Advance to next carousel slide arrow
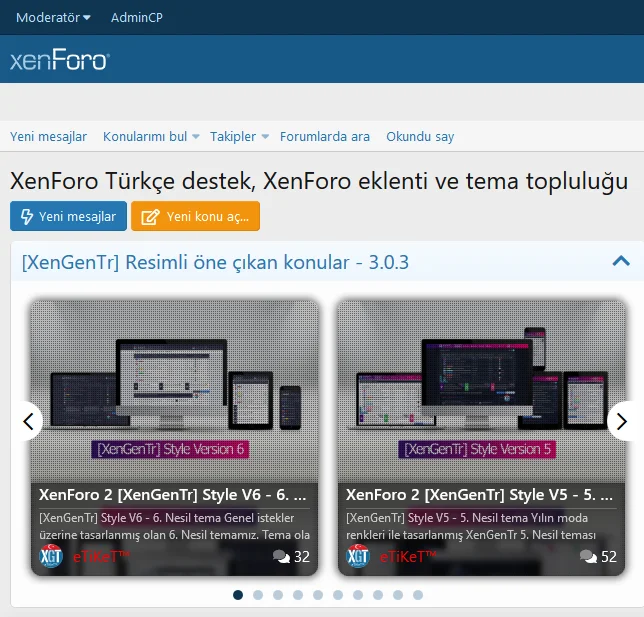The width and height of the screenshot is (644, 617). (622, 421)
